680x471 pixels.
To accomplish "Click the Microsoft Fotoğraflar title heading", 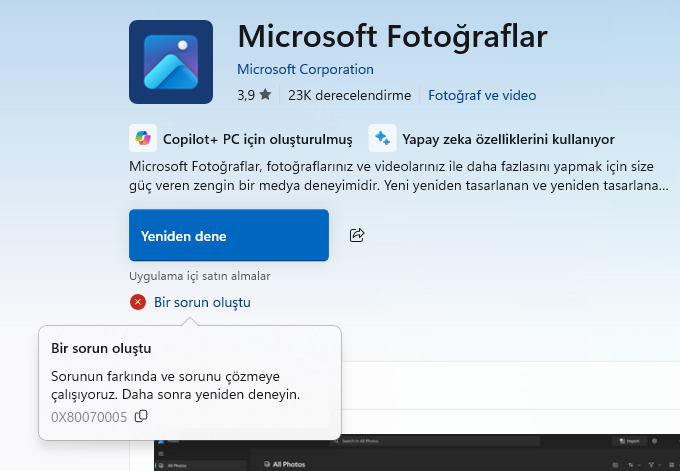I will pyautogui.click(x=392, y=37).
